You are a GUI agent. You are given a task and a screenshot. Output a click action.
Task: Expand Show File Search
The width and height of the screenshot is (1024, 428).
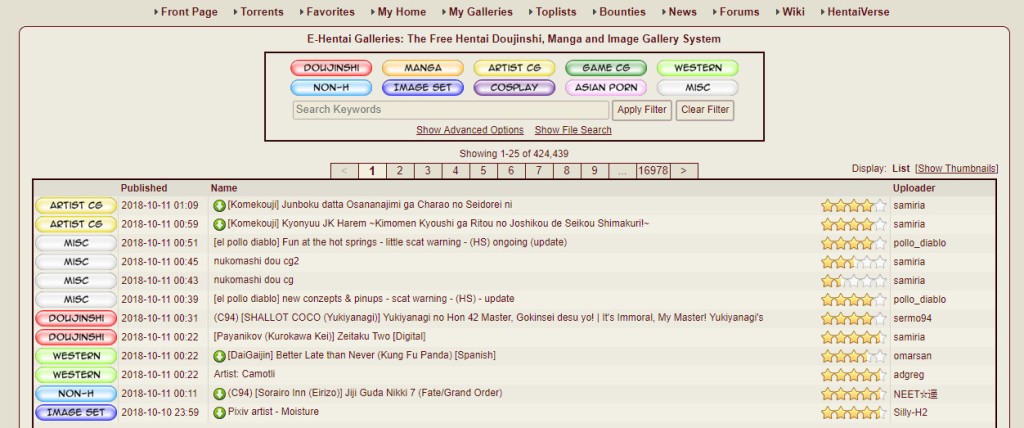573,130
